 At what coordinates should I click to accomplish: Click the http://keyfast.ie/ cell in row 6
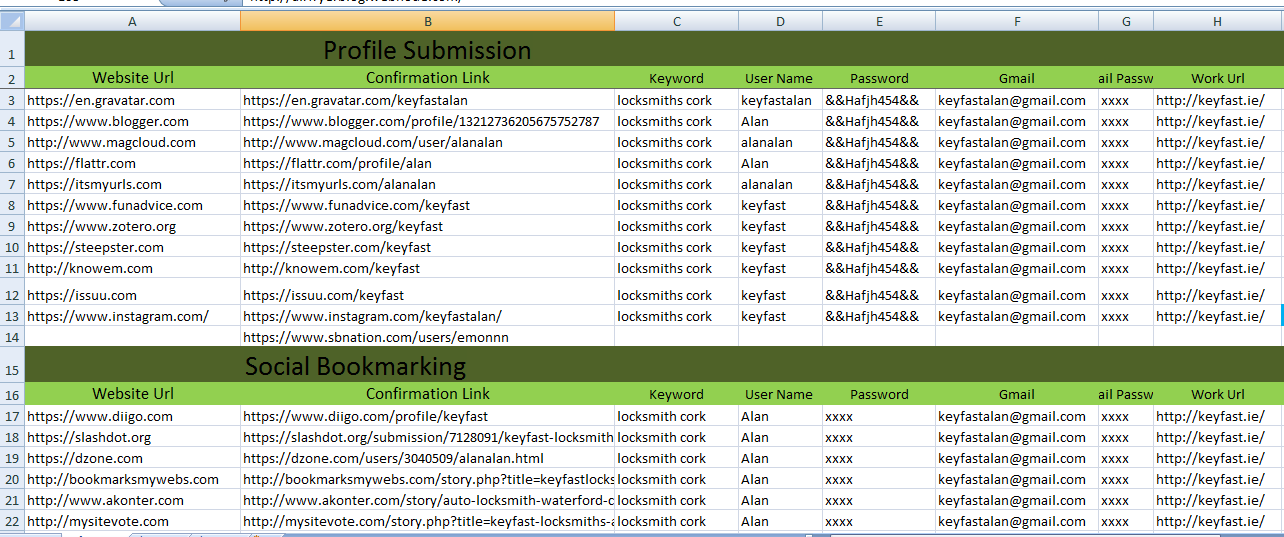click(1217, 163)
